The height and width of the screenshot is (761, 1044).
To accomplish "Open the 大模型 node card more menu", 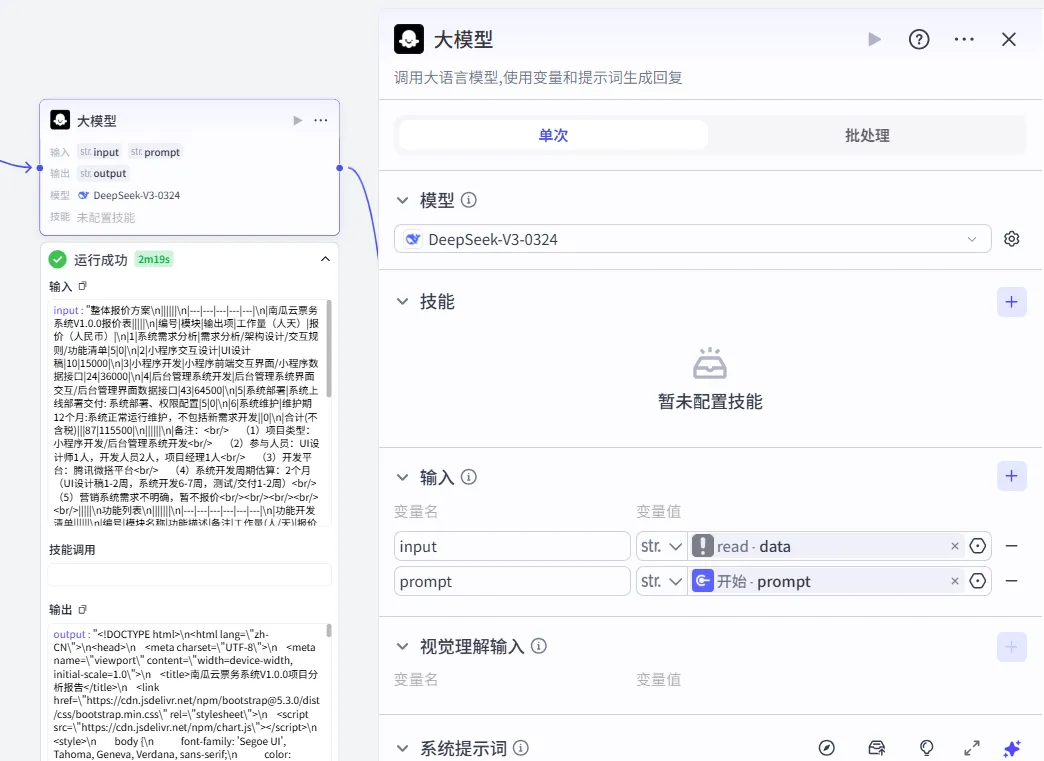I will click(321, 121).
